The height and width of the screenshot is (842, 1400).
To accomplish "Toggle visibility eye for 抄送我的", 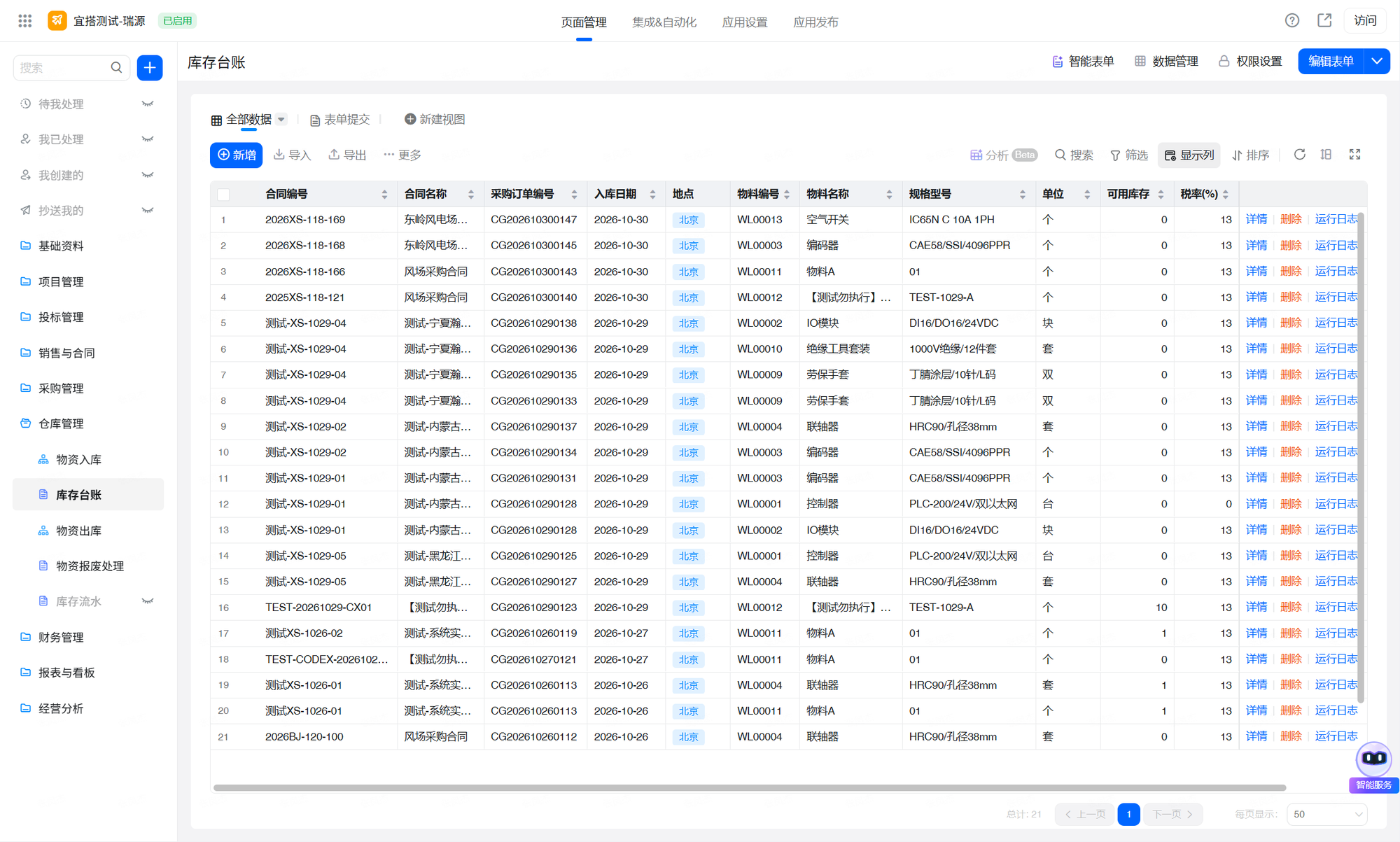I will click(147, 211).
